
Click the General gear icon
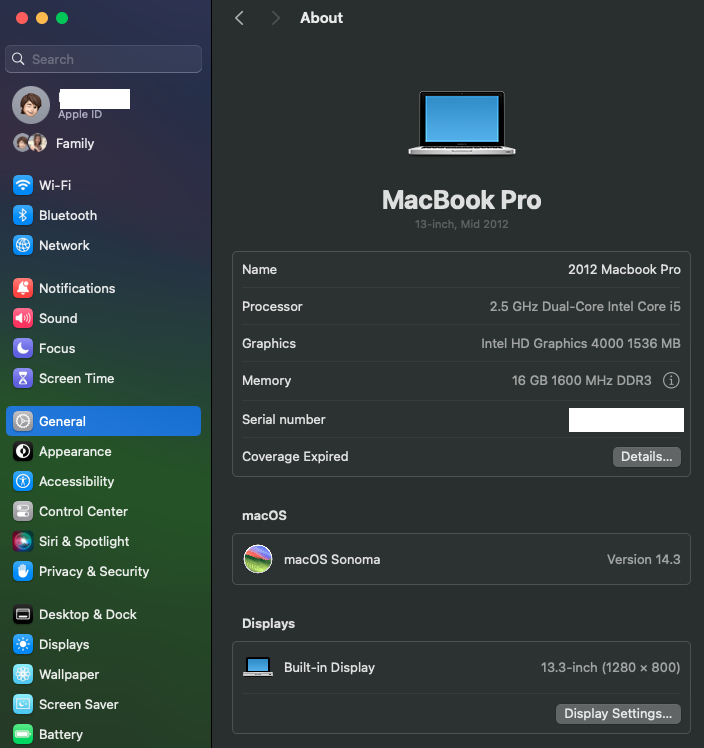(23, 421)
